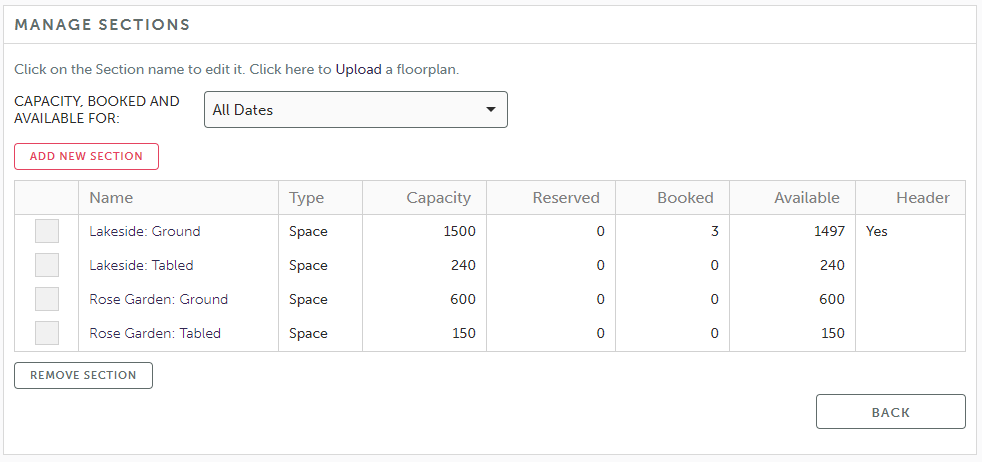This screenshot has height=462, width=982.
Task: Click the Reserved column header
Action: [566, 198]
